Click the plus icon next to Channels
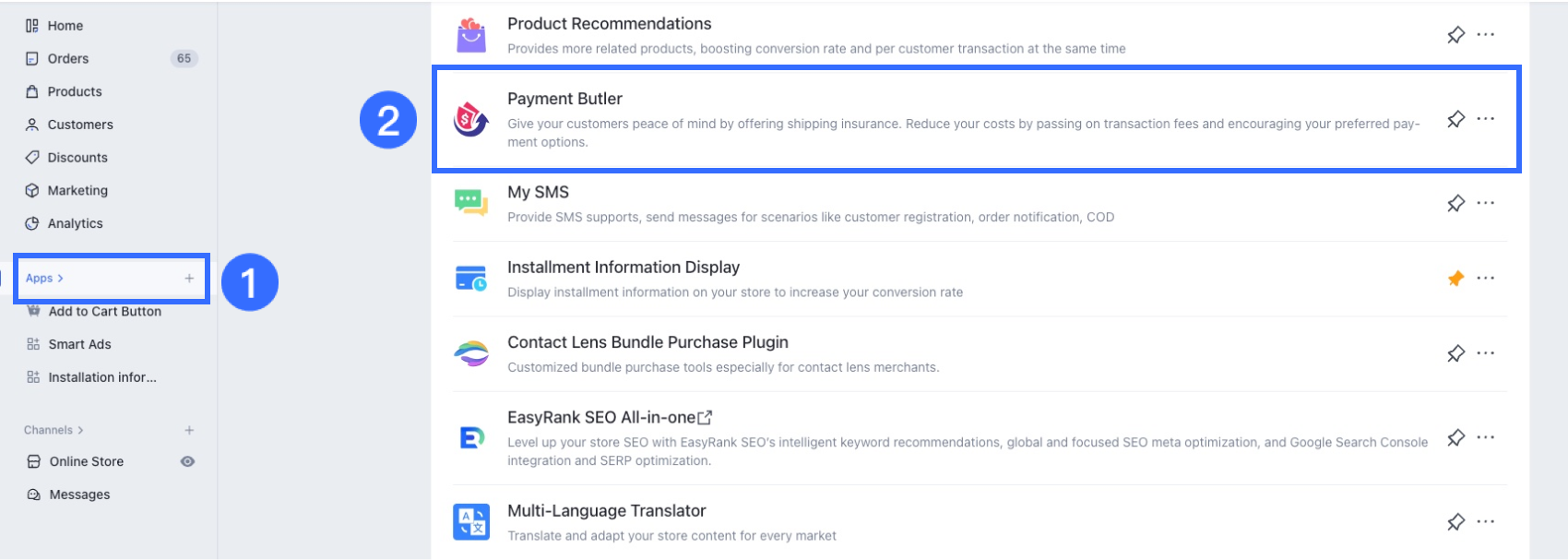Viewport: 1568px width, 560px height. click(189, 430)
